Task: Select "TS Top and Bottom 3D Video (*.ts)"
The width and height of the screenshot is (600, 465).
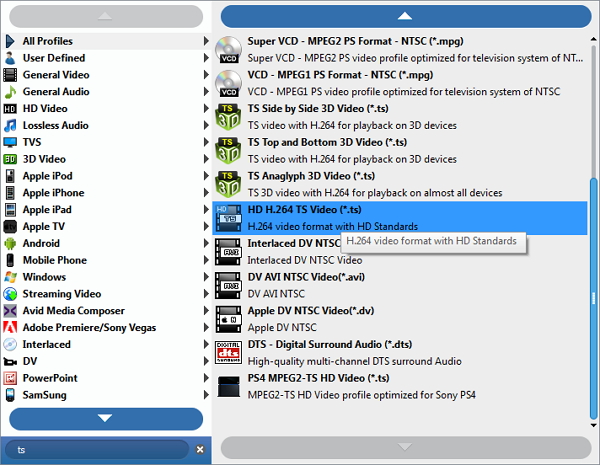Action: click(327, 142)
